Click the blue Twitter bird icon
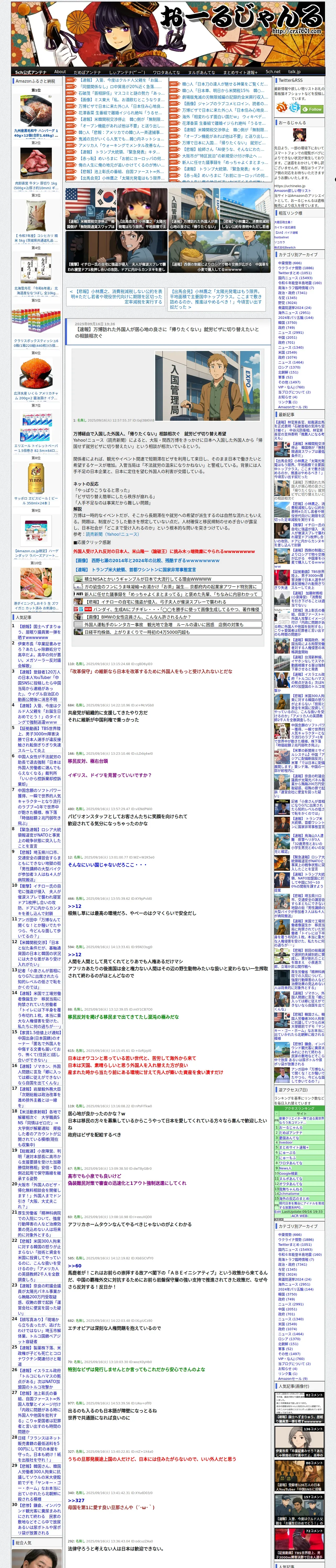Screen dimensions: 336x1568 coord(295,107)
